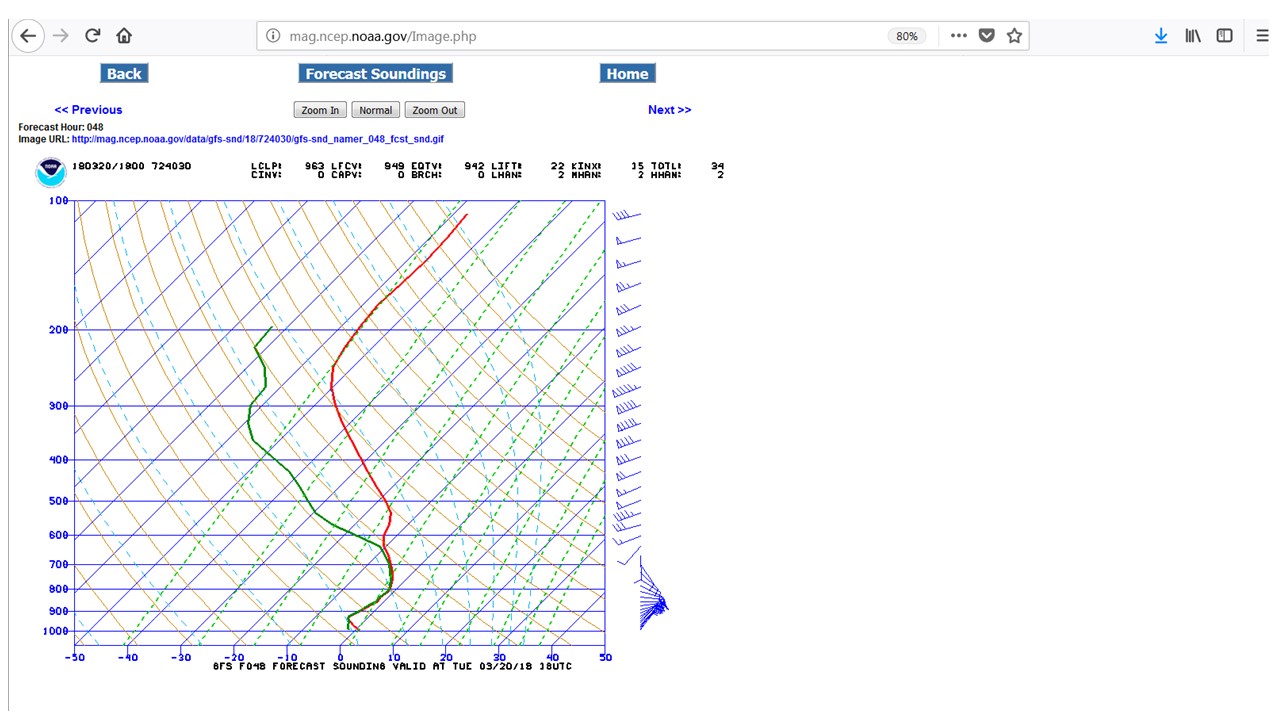
Task: Go to the << Previous forecast
Action: (88, 110)
